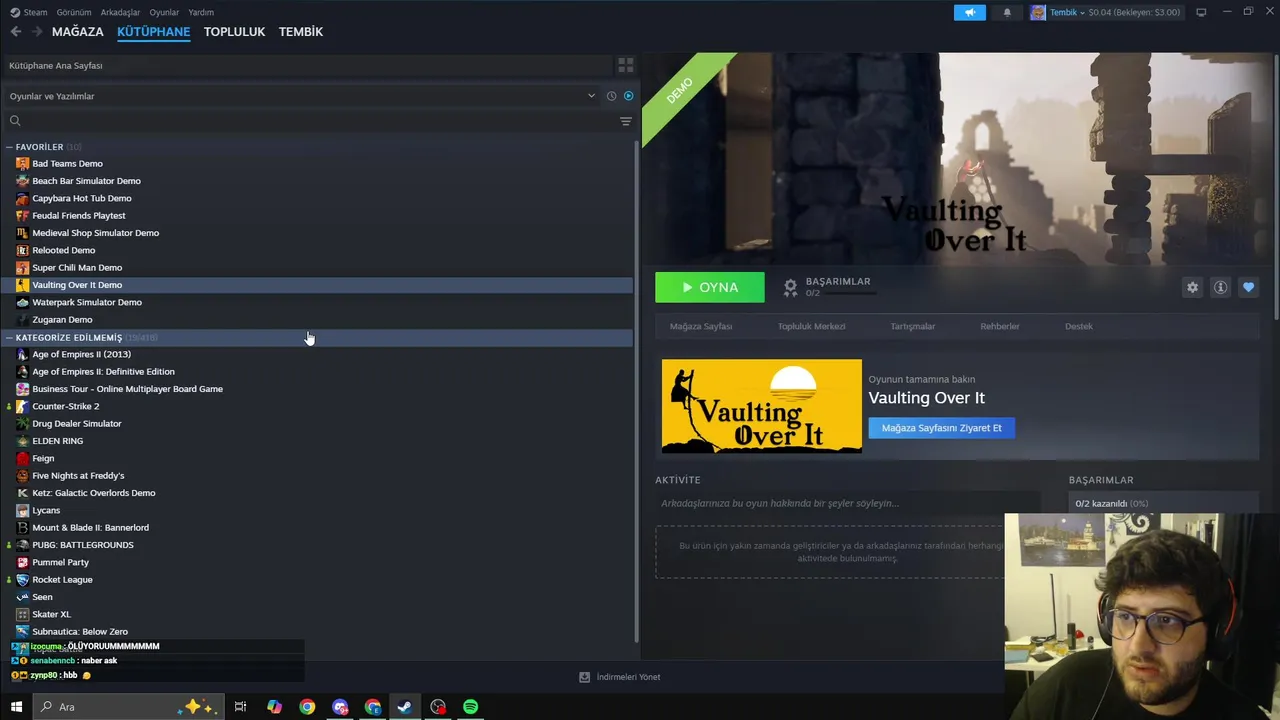Open the game info icon
Image resolution: width=1280 pixels, height=720 pixels.
pos(1220,287)
